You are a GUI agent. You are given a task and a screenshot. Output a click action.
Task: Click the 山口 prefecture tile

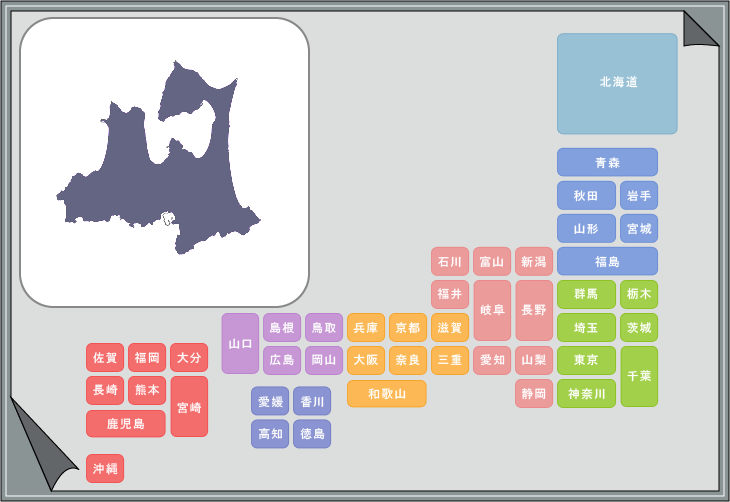[240, 343]
